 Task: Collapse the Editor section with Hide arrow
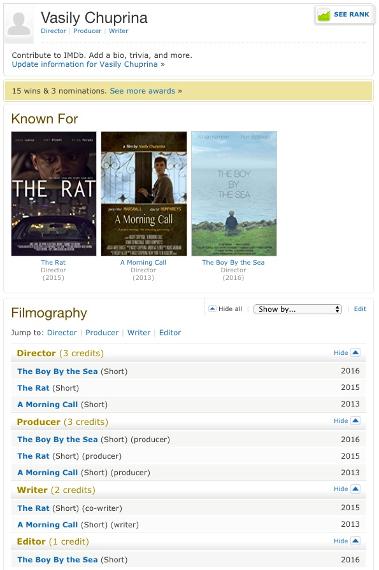point(355,541)
